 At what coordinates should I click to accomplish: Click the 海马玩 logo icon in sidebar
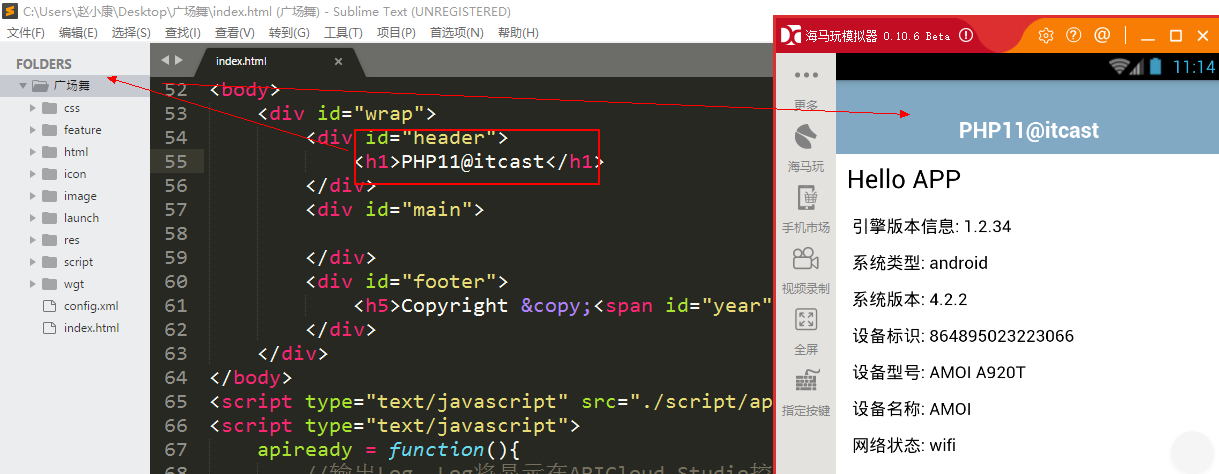[805, 136]
